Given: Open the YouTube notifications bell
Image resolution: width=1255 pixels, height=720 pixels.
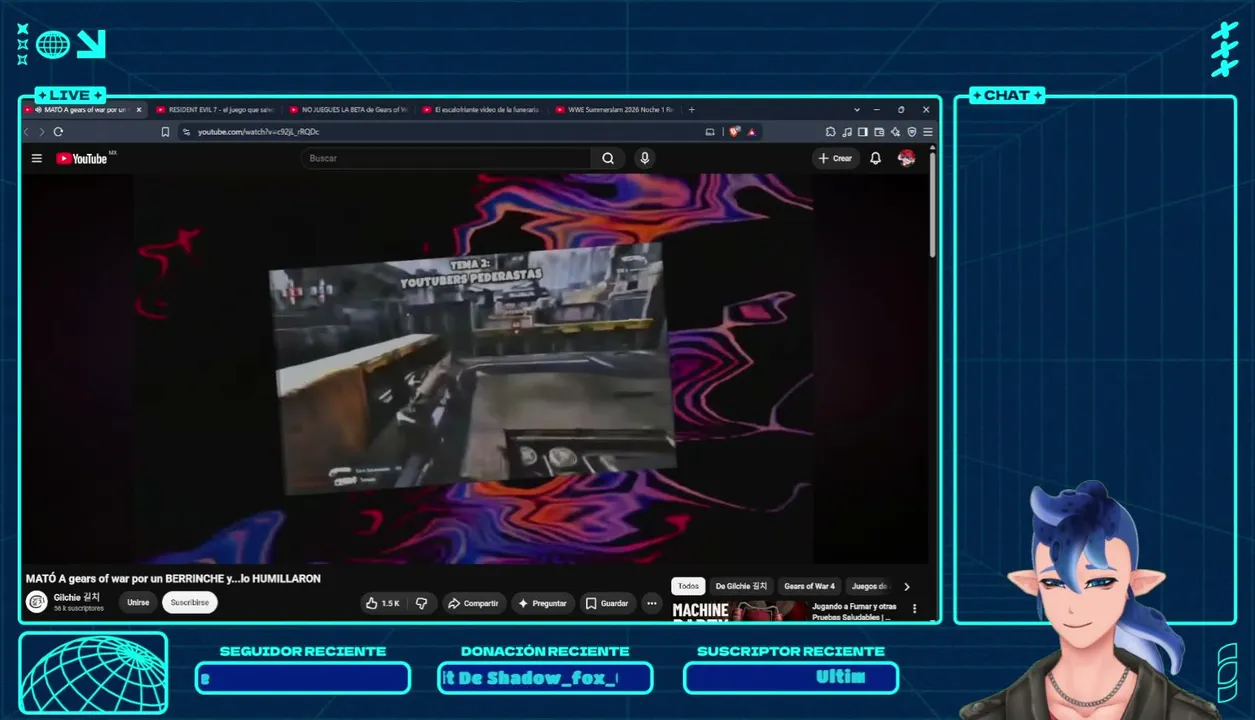Looking at the screenshot, I should pos(876,158).
